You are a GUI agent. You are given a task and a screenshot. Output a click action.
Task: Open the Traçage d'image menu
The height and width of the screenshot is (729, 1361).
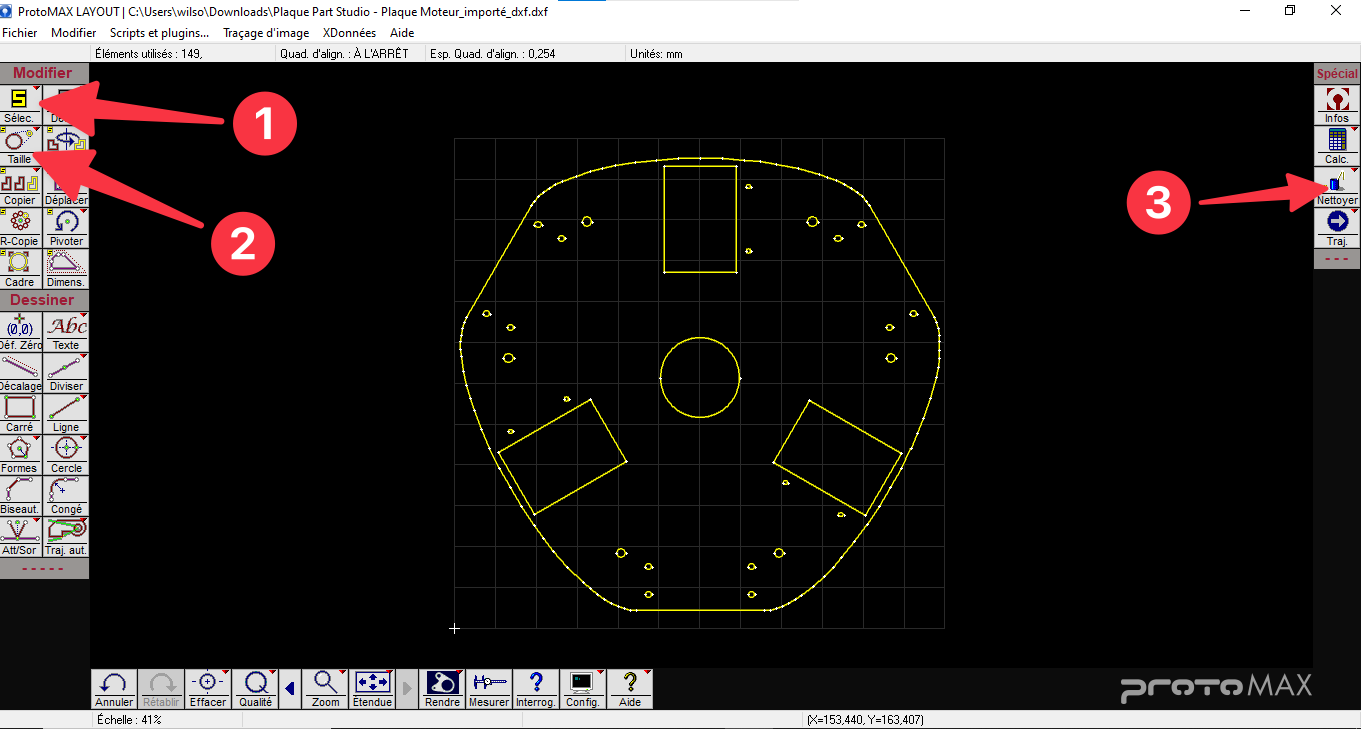pyautogui.click(x=266, y=33)
